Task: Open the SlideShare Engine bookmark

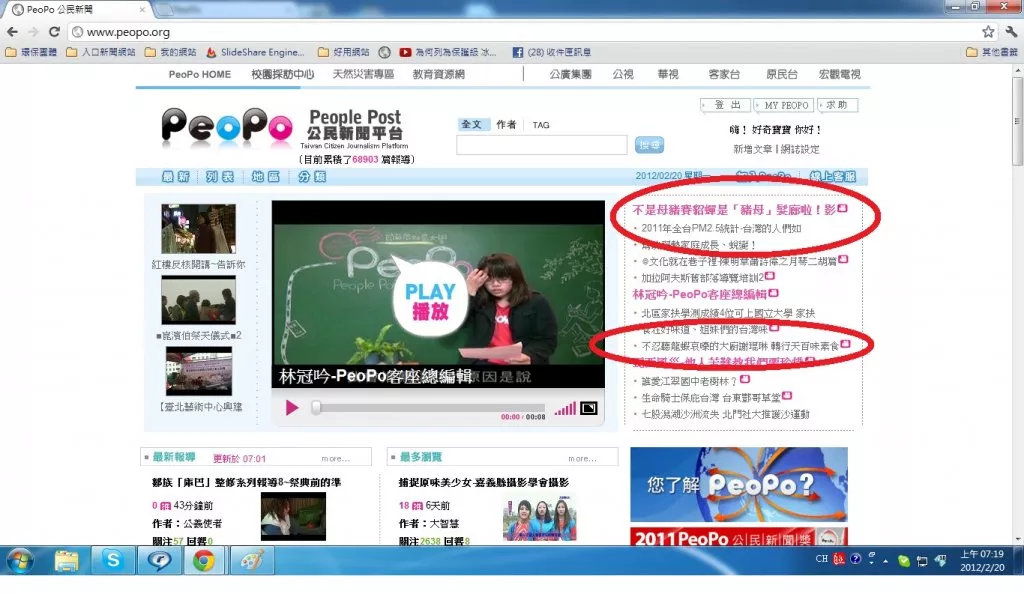Action: coord(255,52)
